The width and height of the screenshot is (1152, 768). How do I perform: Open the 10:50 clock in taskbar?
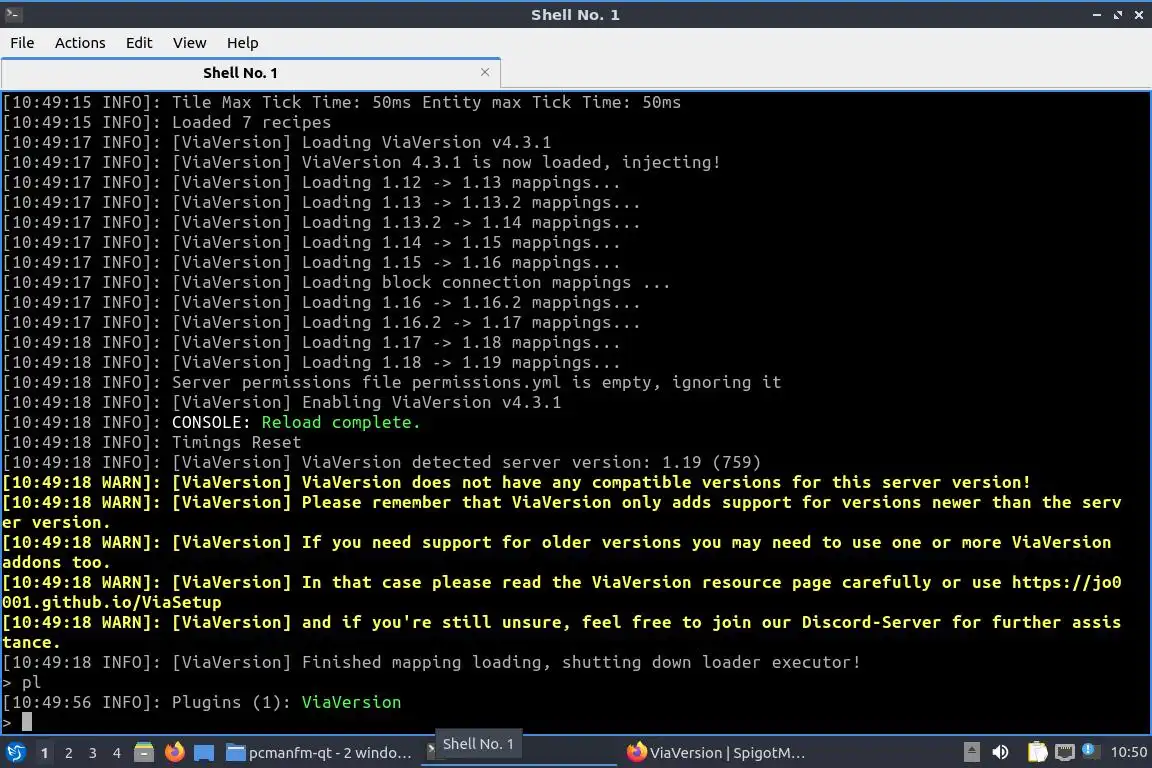[1128, 752]
